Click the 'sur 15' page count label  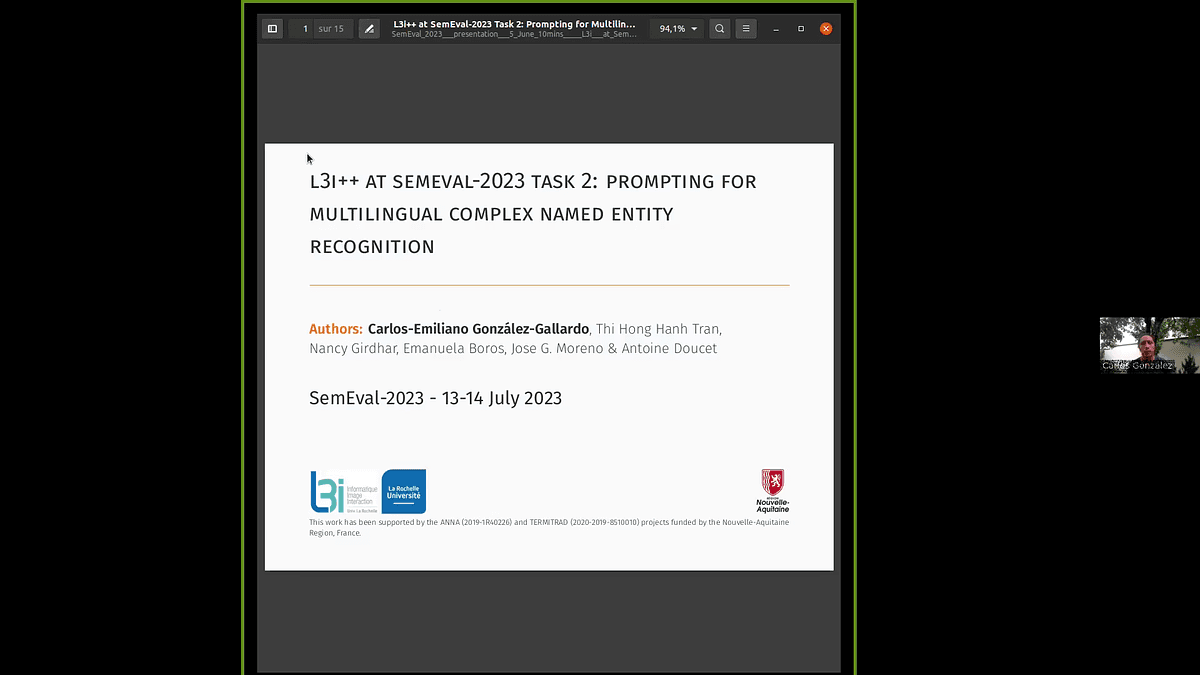331,29
